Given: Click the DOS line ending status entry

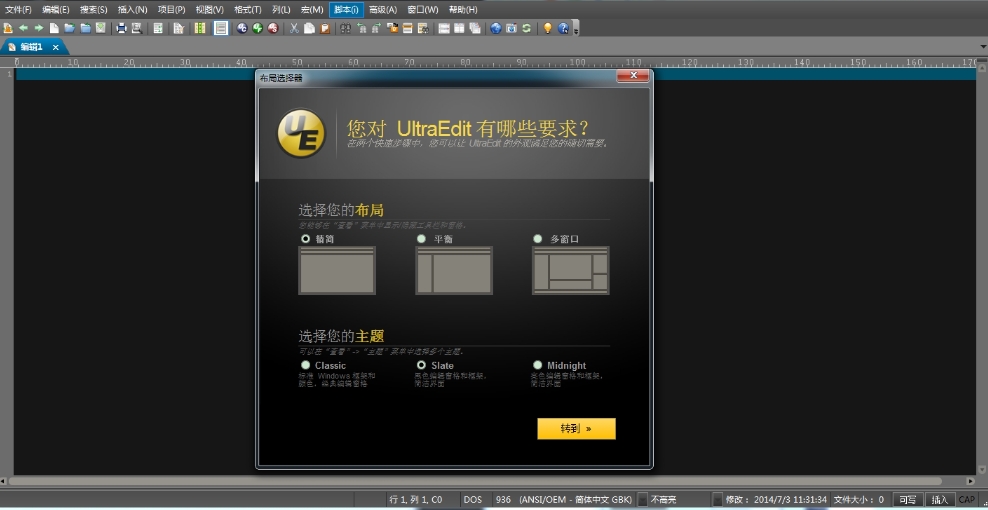Looking at the screenshot, I should click(473, 499).
